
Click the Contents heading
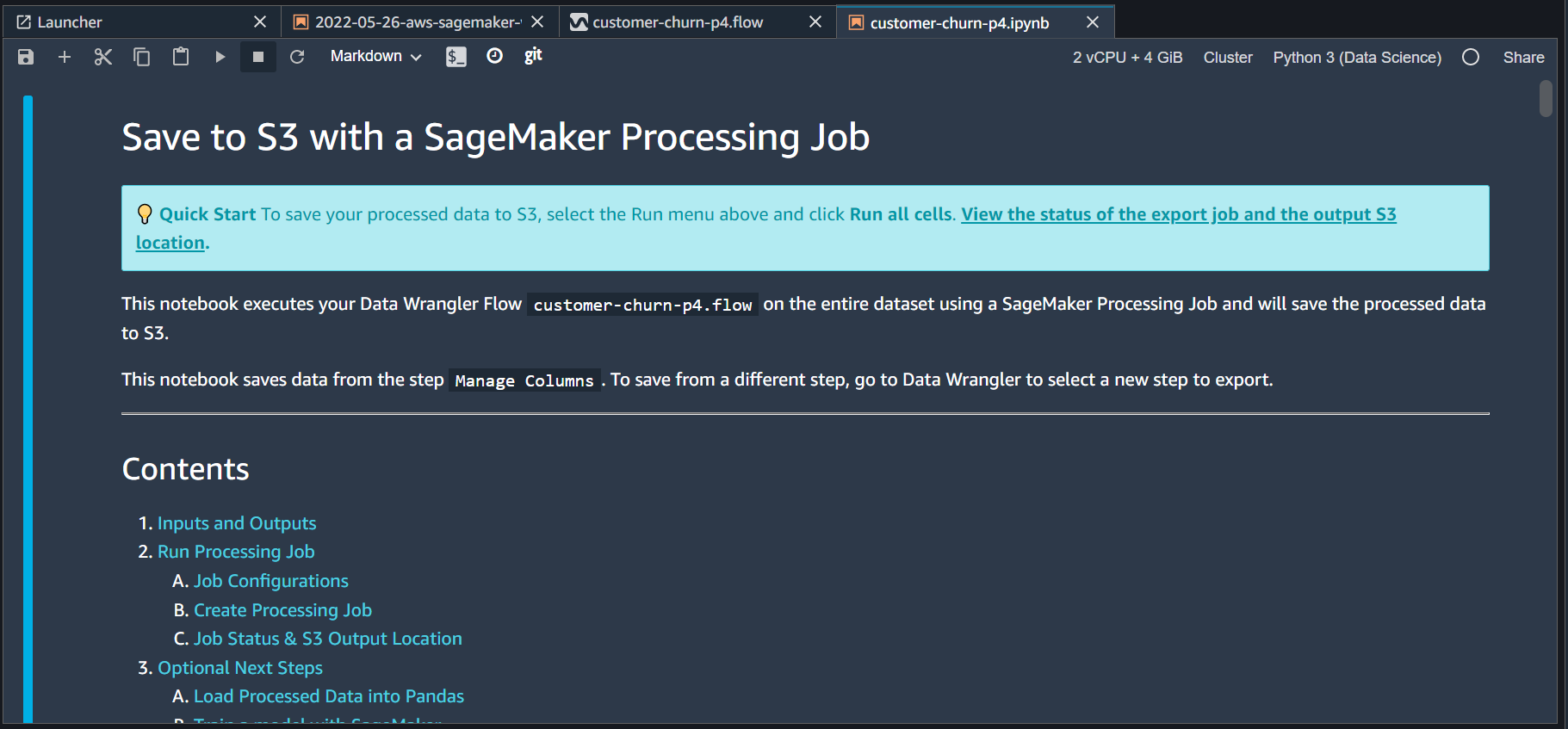(185, 469)
